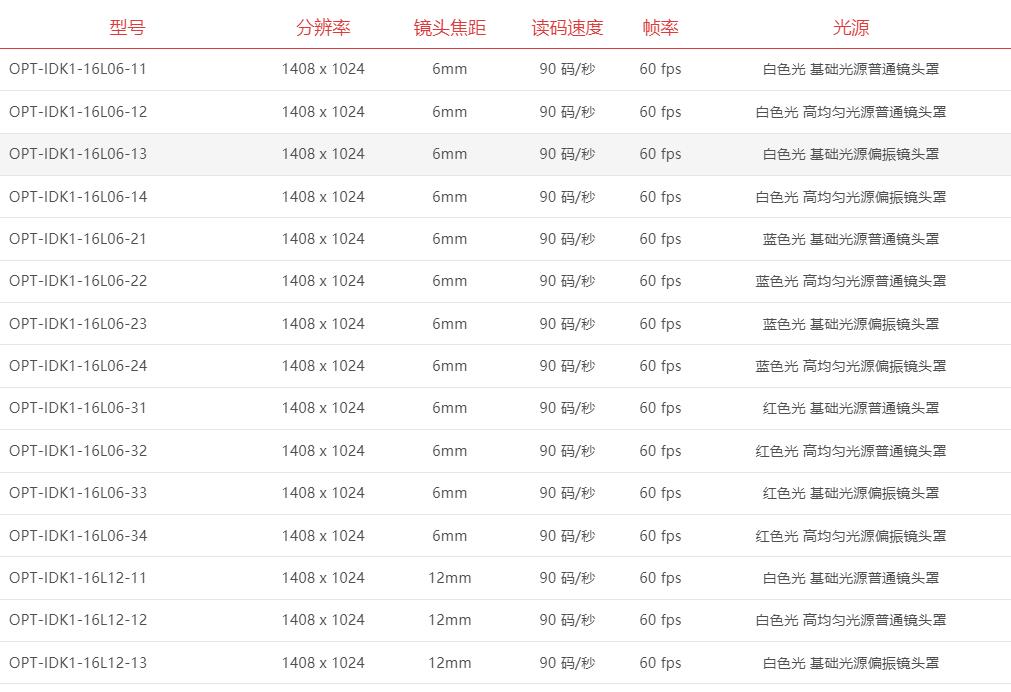Select model OPT-IDK1-16L12-11
The image size is (1011, 692).
tap(78, 578)
